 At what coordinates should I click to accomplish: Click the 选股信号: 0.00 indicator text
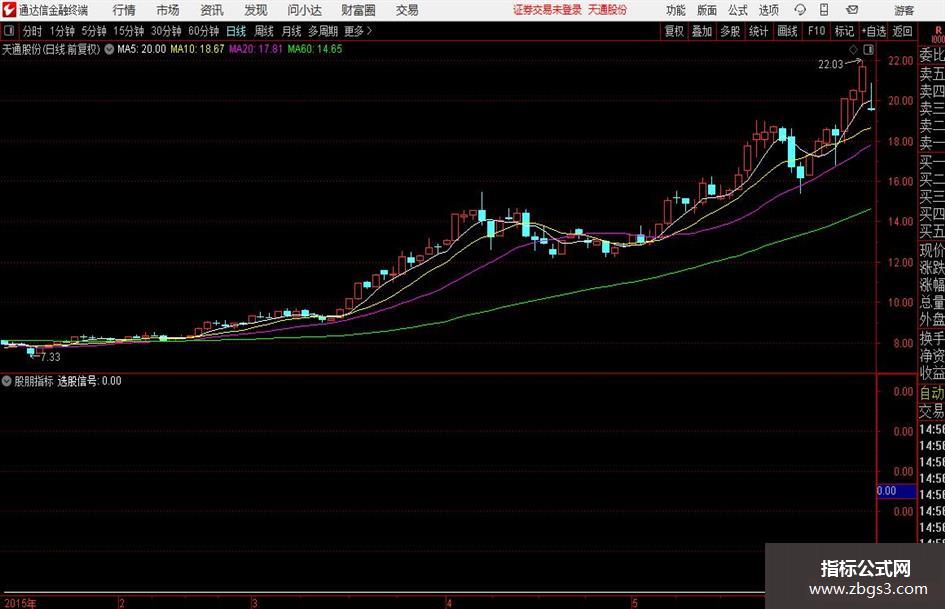[x=89, y=381]
